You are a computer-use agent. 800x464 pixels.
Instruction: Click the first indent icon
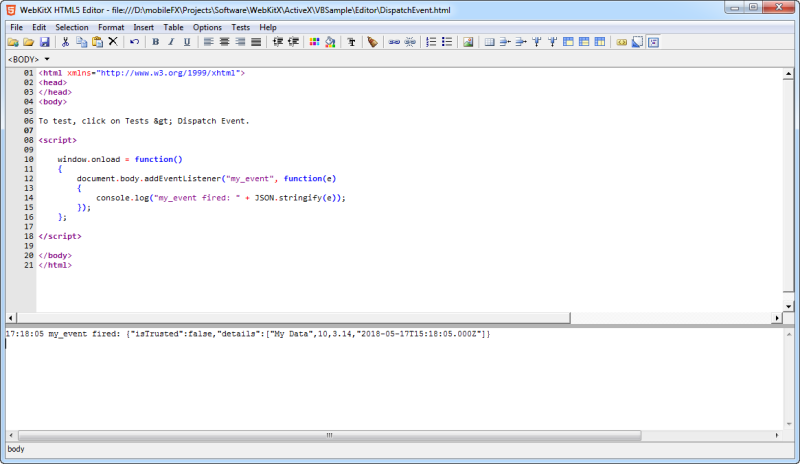[x=277, y=42]
